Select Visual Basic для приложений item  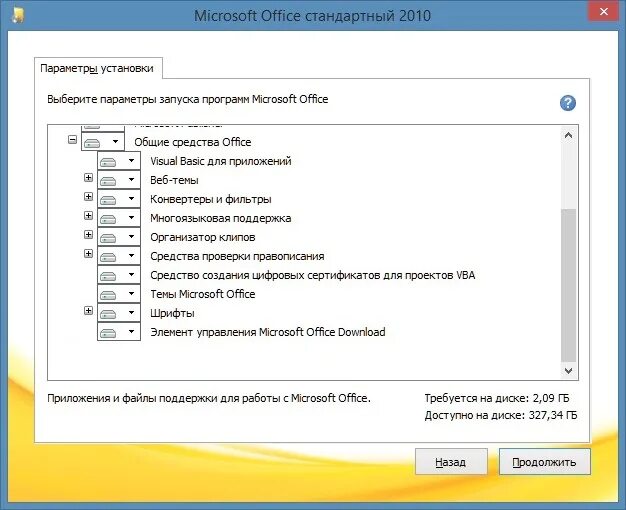click(x=221, y=161)
